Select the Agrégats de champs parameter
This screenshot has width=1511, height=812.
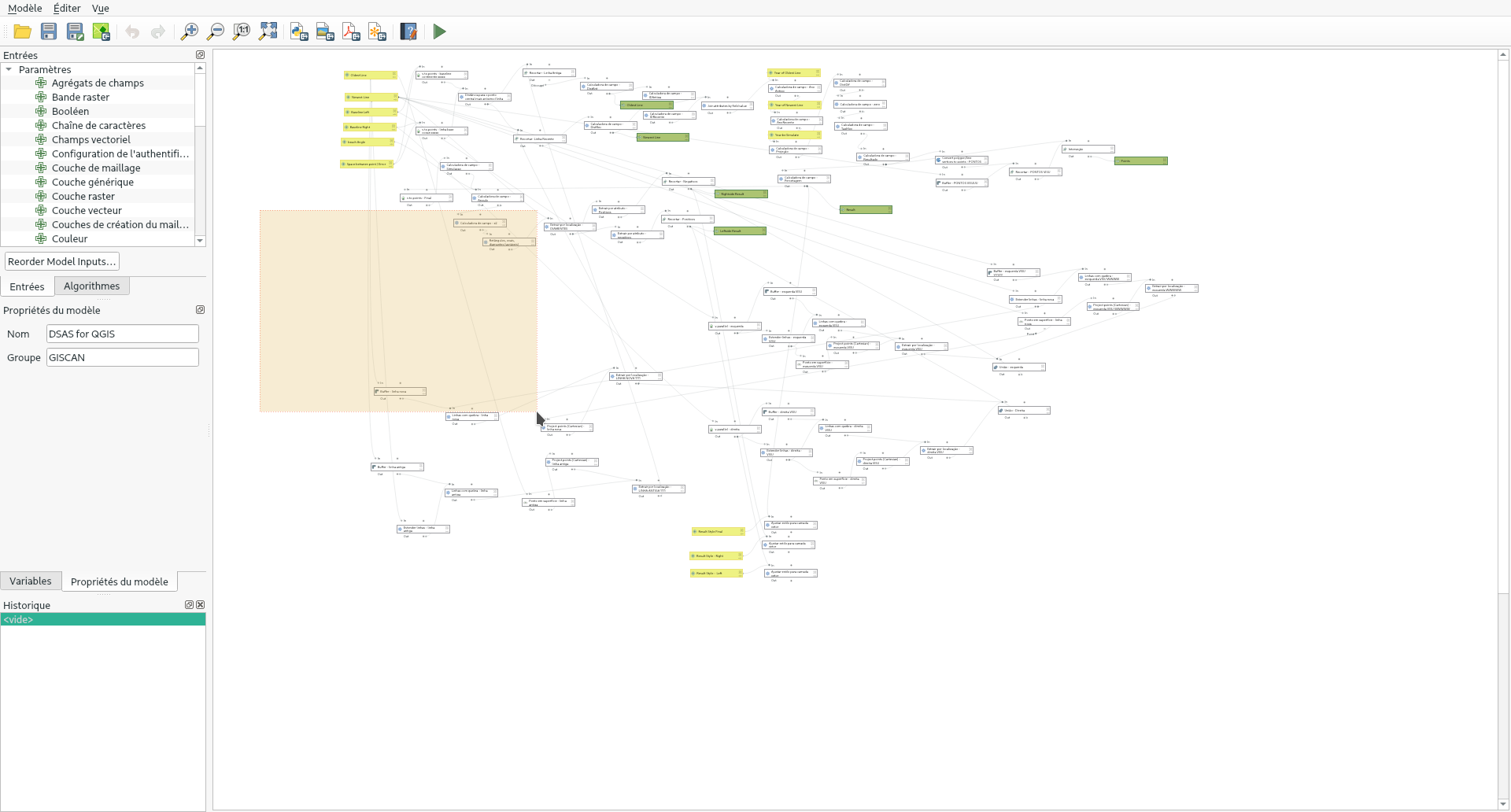tap(98, 83)
